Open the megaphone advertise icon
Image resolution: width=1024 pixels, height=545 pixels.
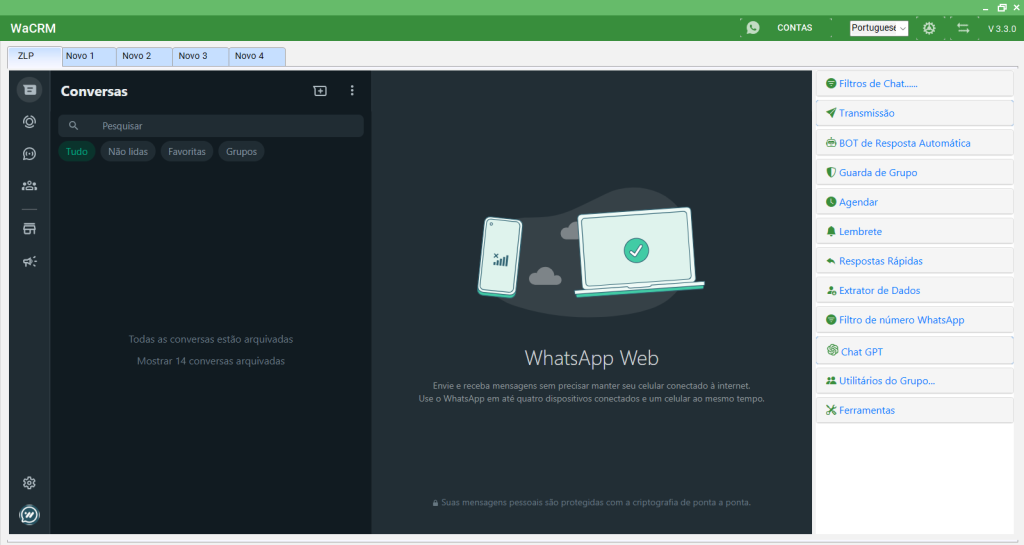(x=29, y=262)
